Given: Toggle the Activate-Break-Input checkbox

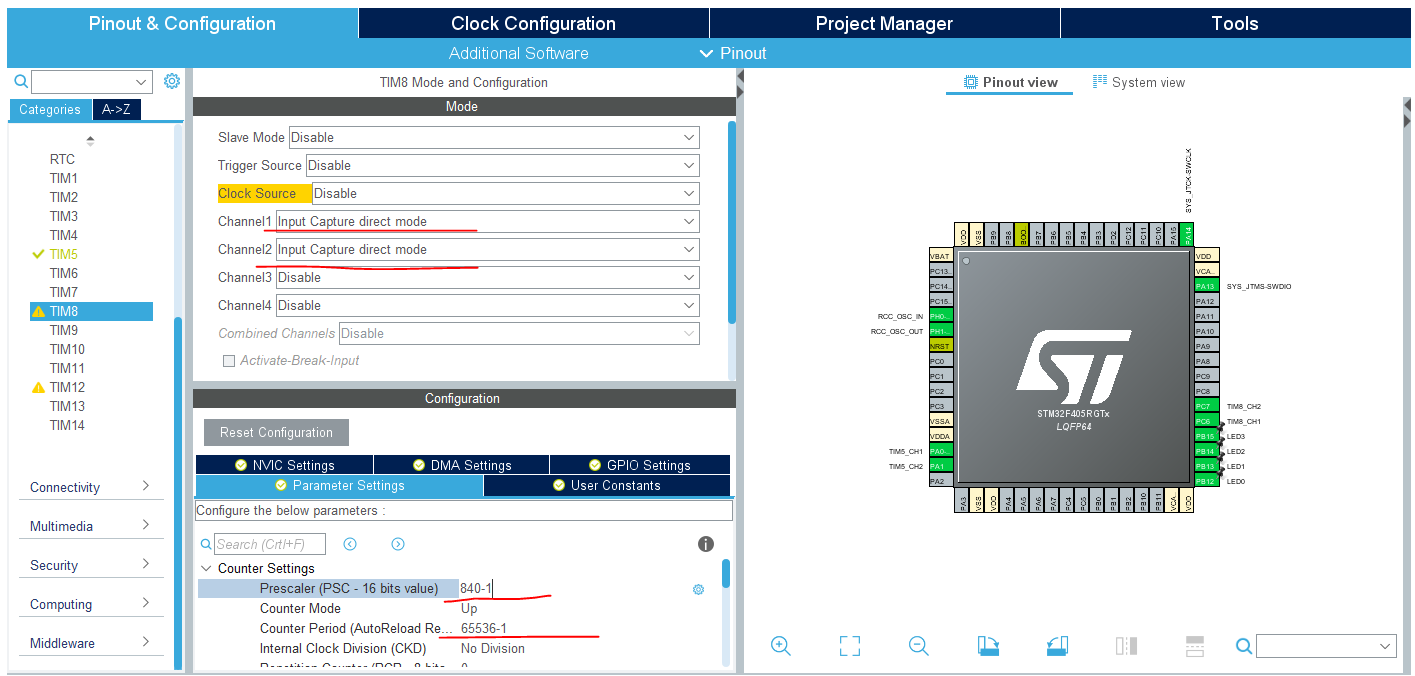Looking at the screenshot, I should pos(229,360).
